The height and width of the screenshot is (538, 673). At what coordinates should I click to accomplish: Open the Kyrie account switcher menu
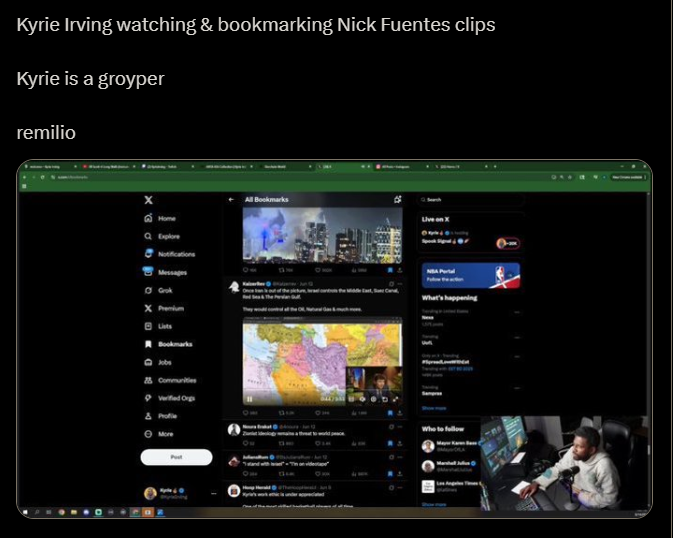[180, 493]
